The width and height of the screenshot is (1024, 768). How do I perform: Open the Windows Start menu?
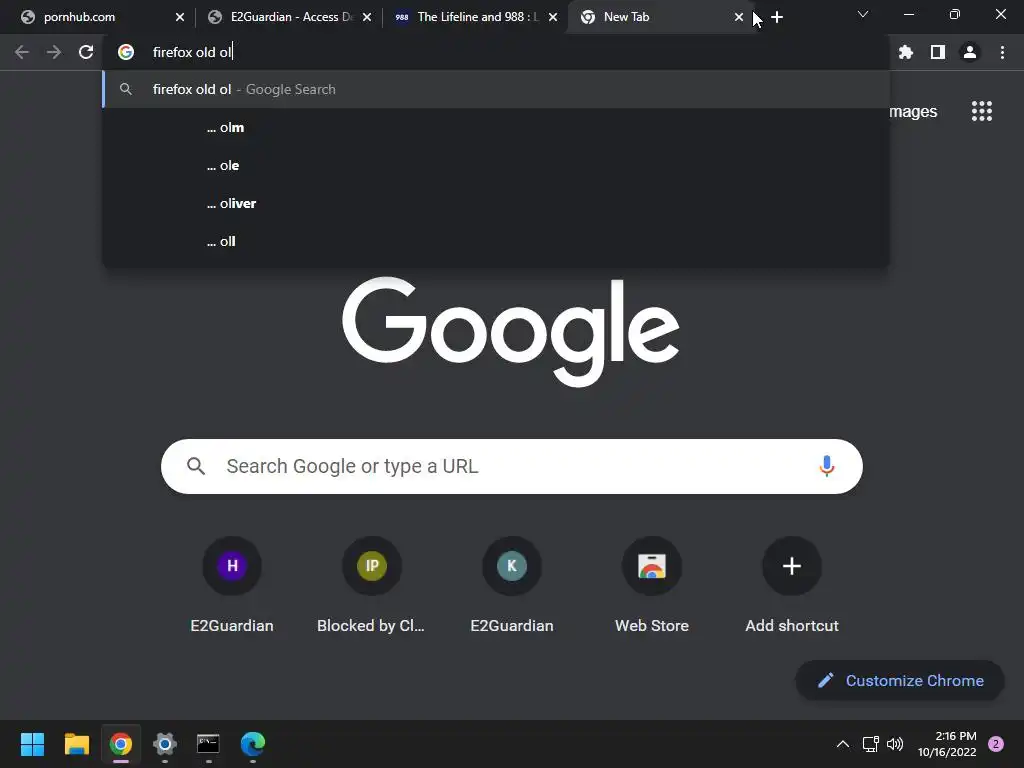click(32, 744)
